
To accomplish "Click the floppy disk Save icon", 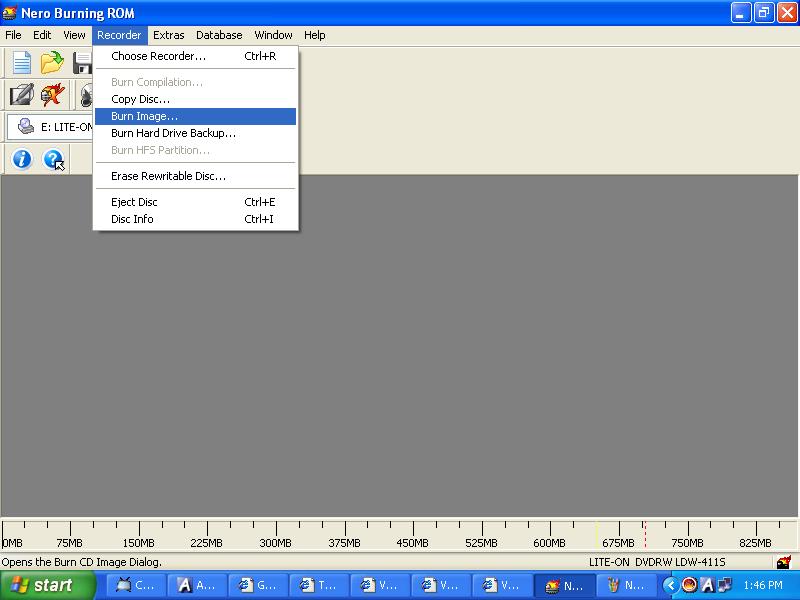I will [82, 63].
